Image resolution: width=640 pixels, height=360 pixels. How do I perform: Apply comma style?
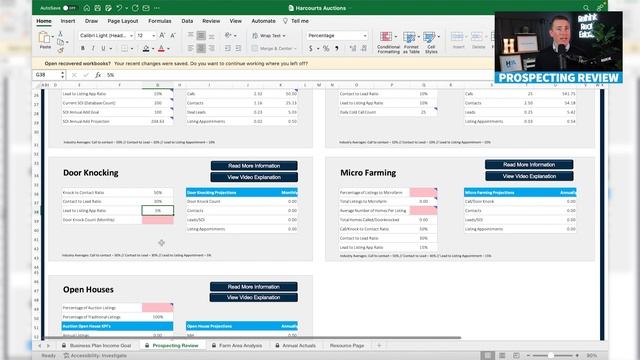[337, 49]
